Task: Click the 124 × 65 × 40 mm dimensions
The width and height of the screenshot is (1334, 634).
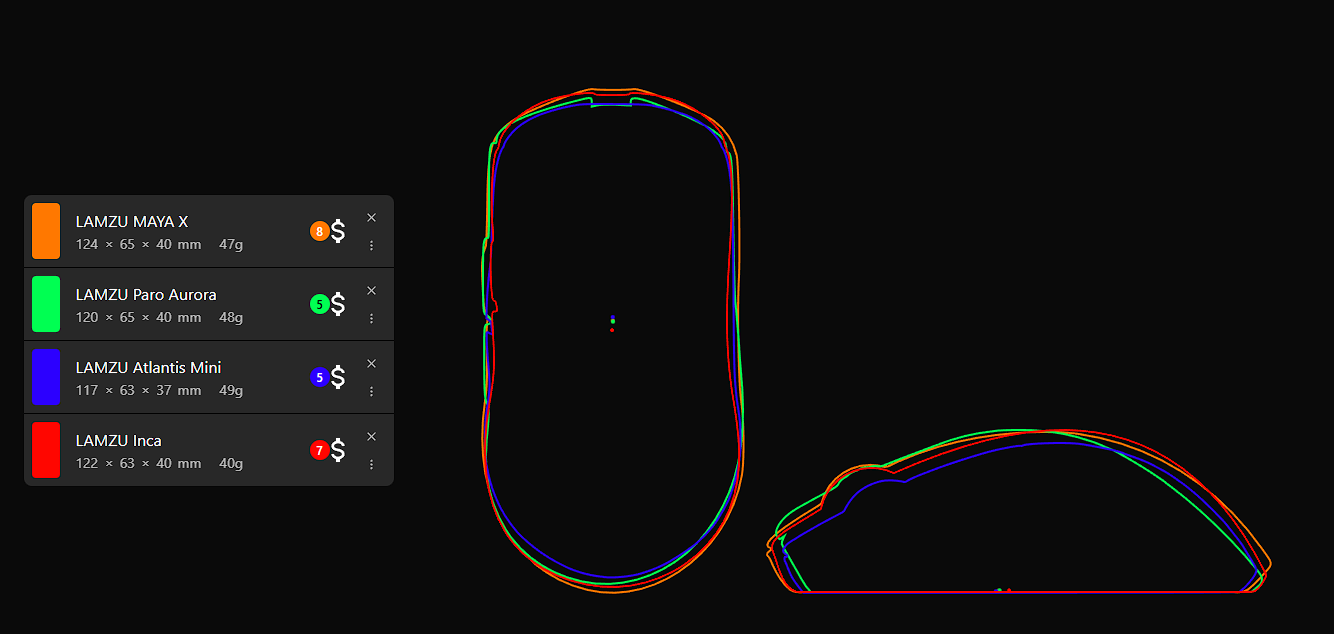Action: (139, 245)
